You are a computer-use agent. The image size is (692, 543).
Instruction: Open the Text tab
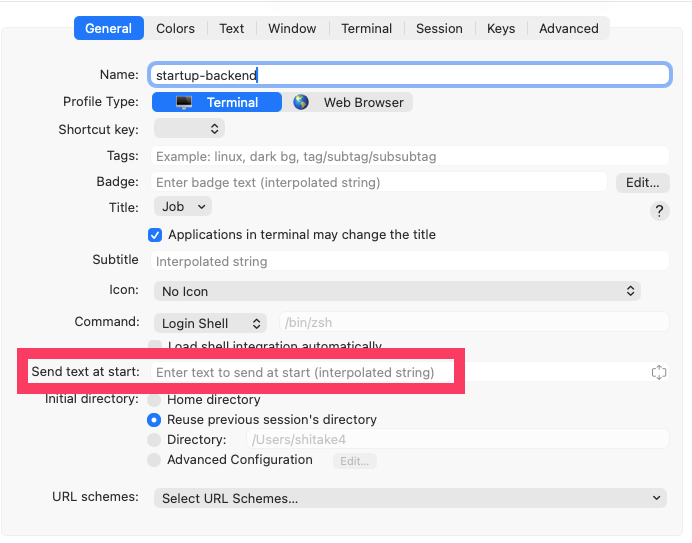[232, 28]
